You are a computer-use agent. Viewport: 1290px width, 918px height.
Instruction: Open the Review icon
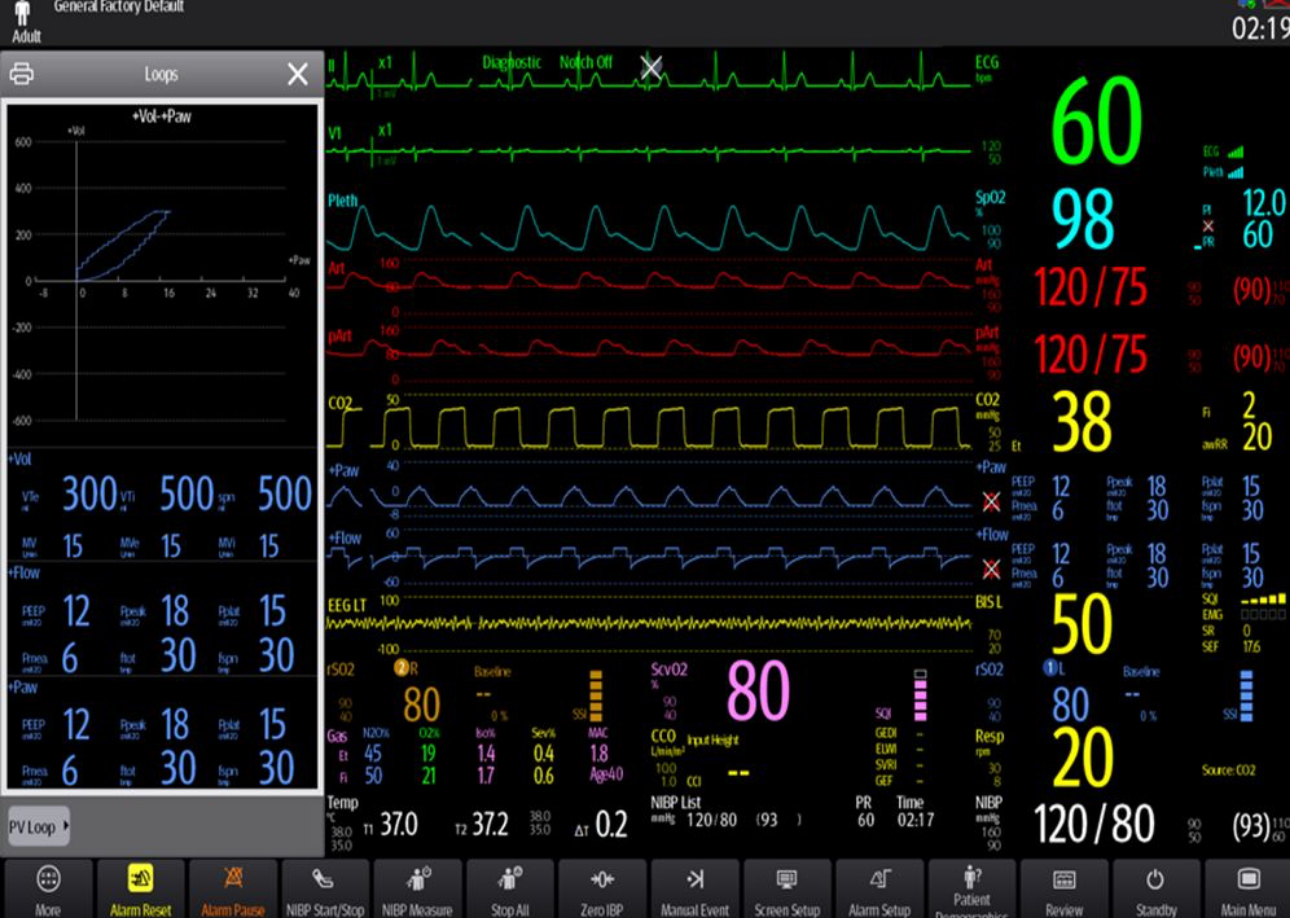coord(1064,887)
